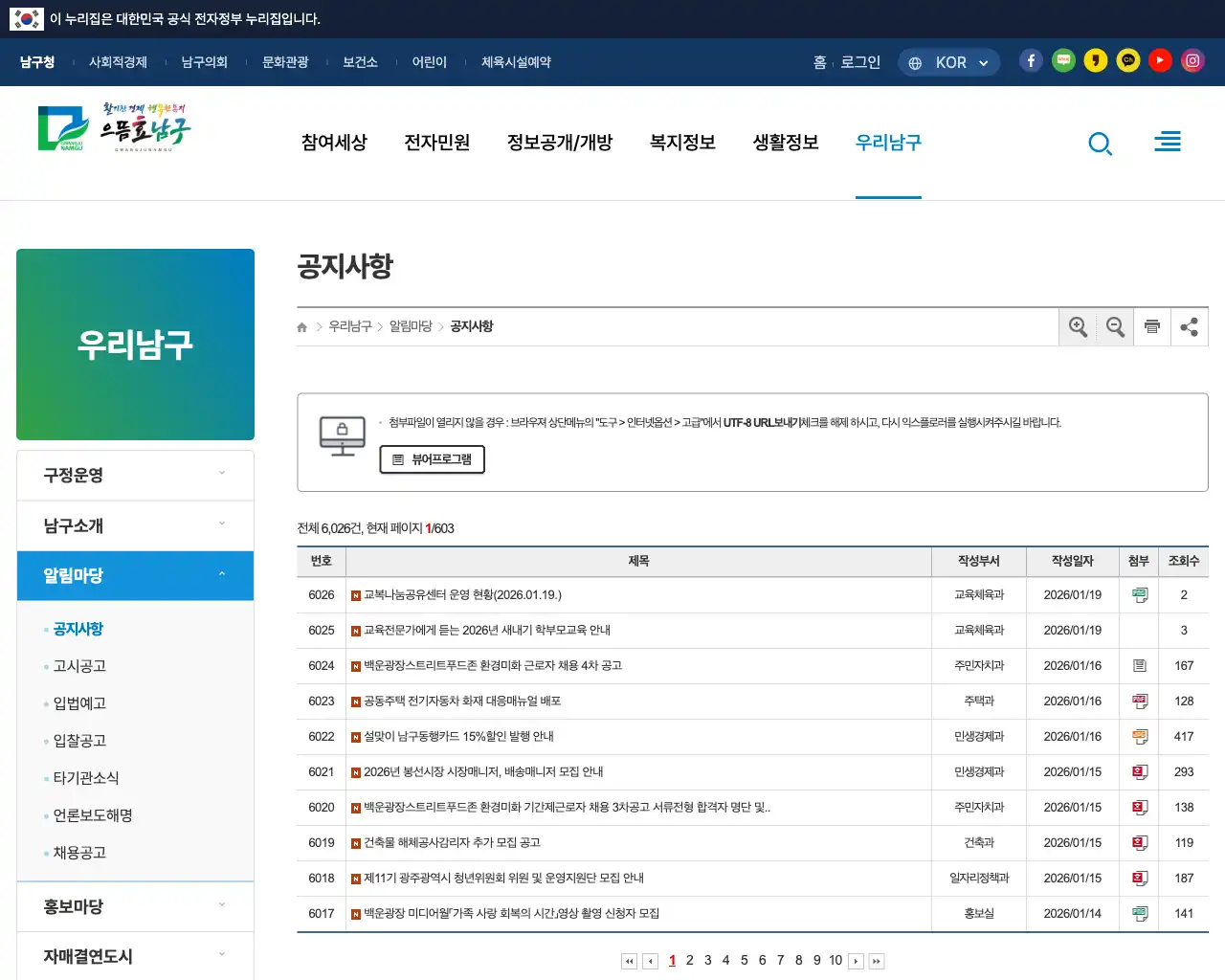Click the home icon in the breadcrumb

click(x=301, y=326)
